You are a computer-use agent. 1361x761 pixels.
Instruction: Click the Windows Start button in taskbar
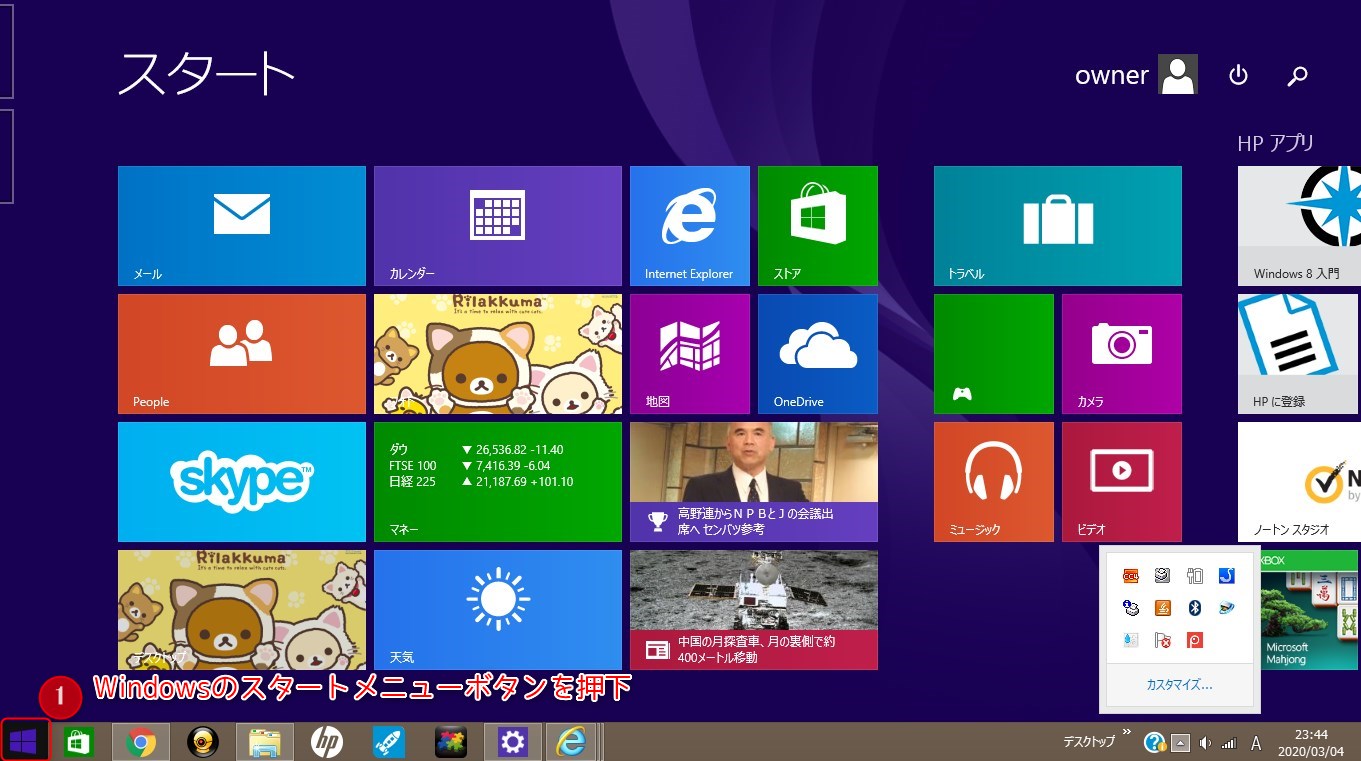click(24, 741)
